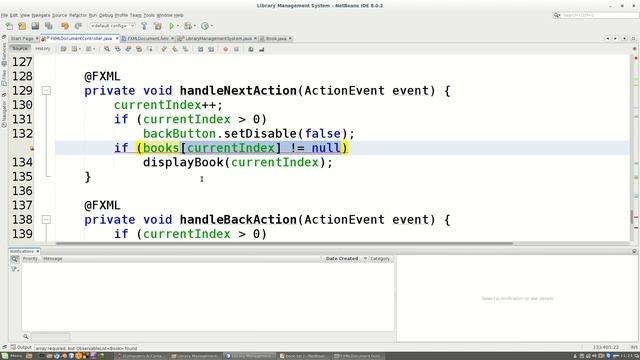Click the Notifications panel filter icon
This screenshot has height=360, width=640.
click(14, 269)
